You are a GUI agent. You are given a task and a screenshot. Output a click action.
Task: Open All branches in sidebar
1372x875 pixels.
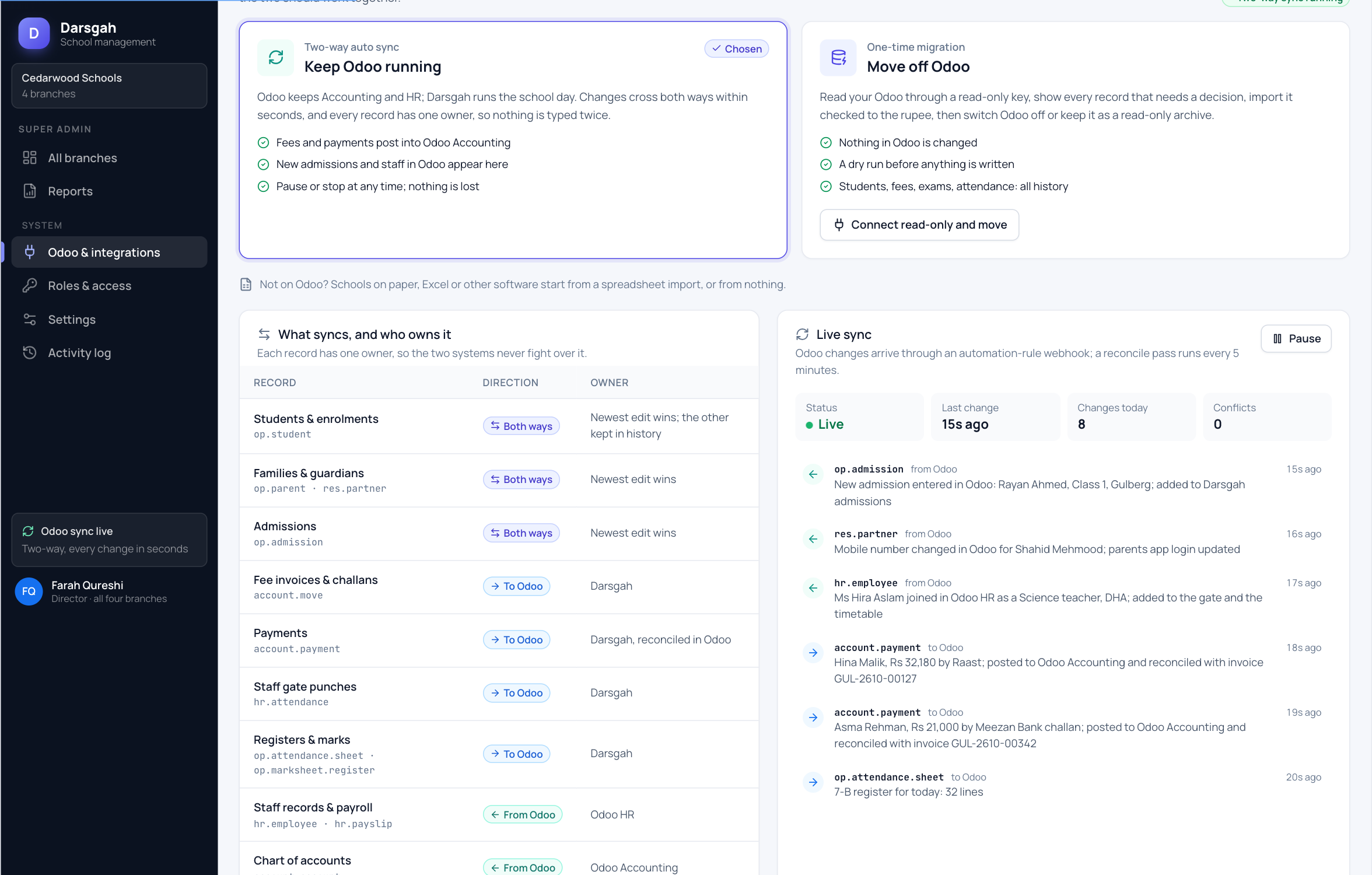109,158
